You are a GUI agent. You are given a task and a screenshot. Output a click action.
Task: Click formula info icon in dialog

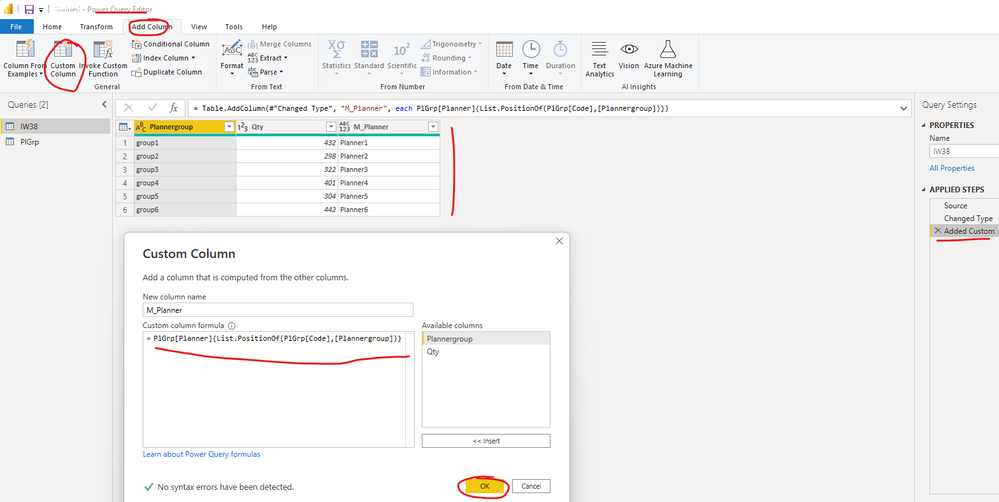[232, 325]
